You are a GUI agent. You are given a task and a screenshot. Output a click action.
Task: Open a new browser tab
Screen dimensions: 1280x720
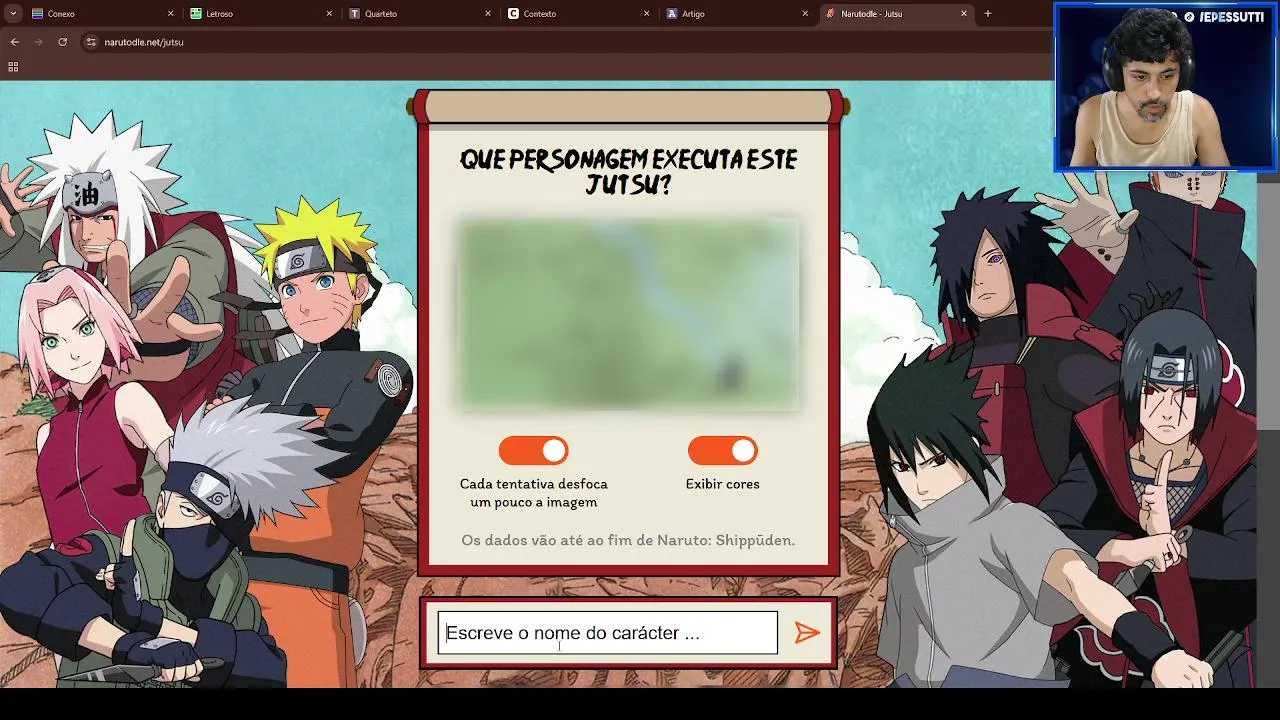[988, 14]
